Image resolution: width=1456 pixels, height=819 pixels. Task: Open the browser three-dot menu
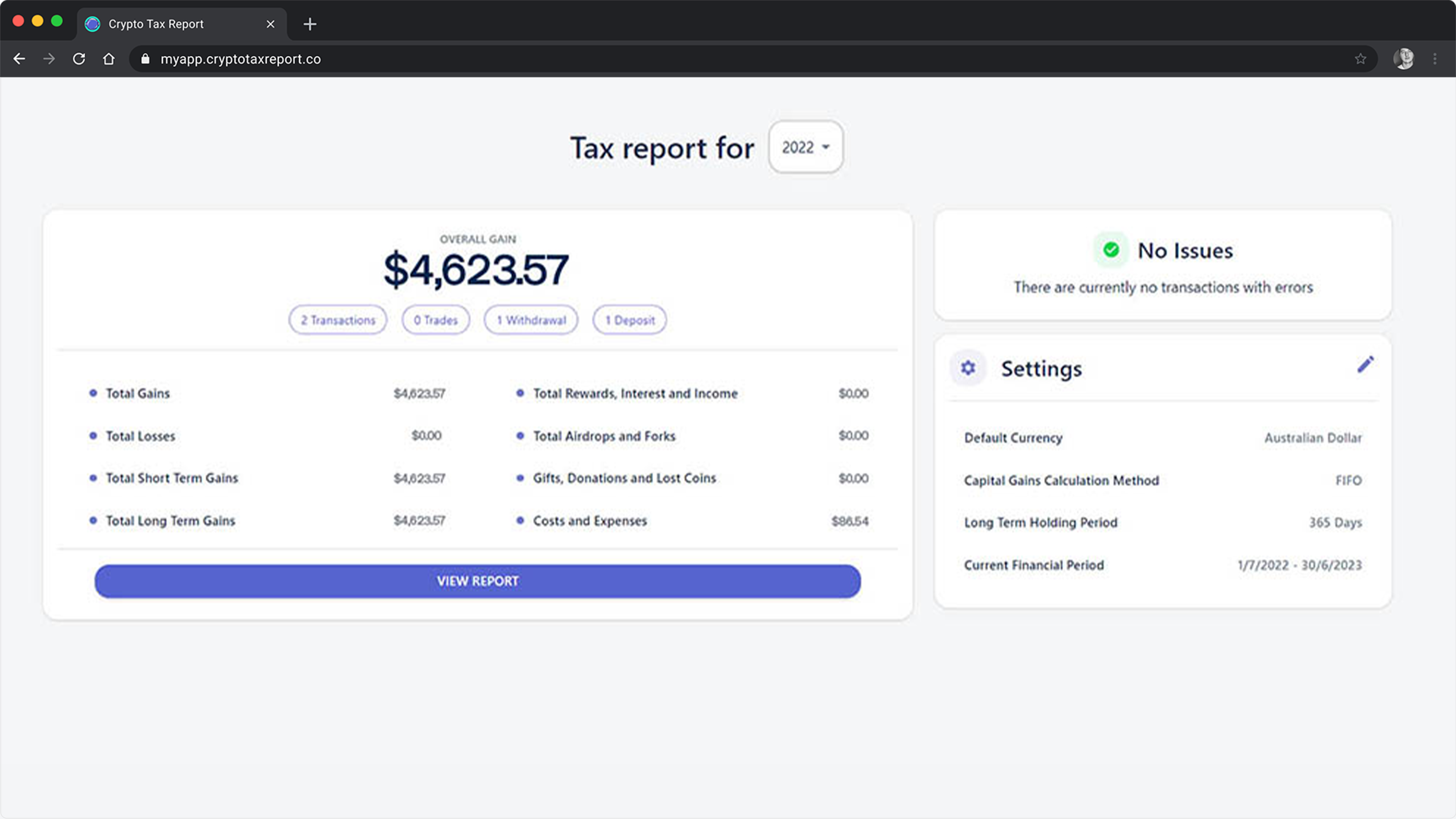pos(1435,59)
